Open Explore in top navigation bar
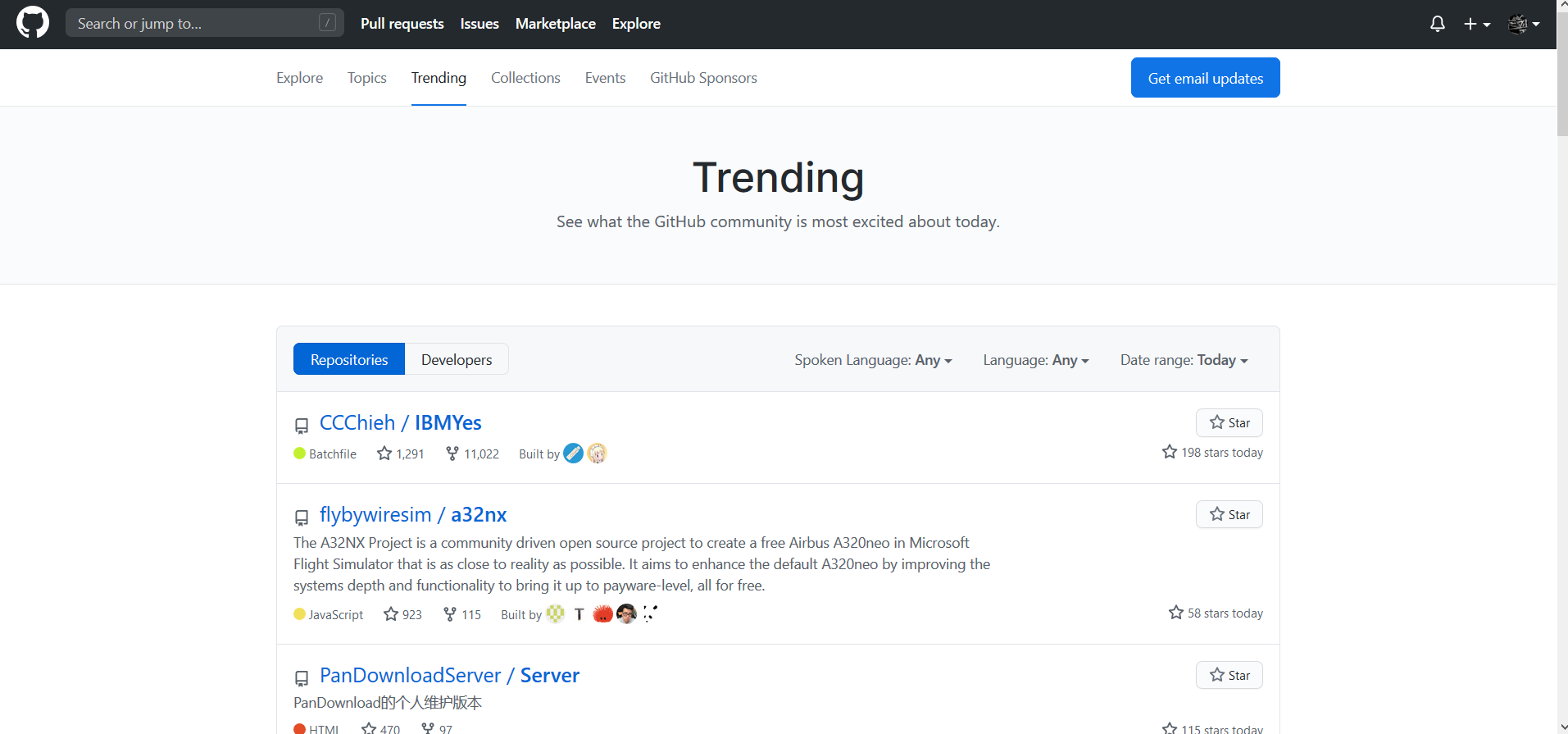Image resolution: width=1568 pixels, height=734 pixels. (636, 24)
